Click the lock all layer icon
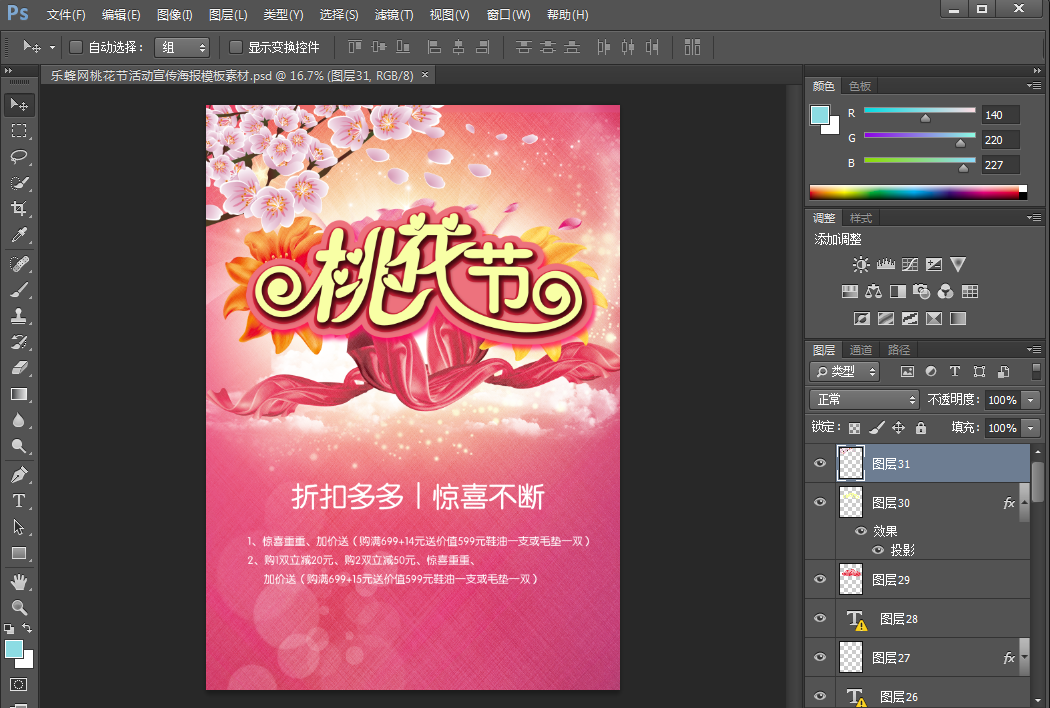 click(x=921, y=428)
